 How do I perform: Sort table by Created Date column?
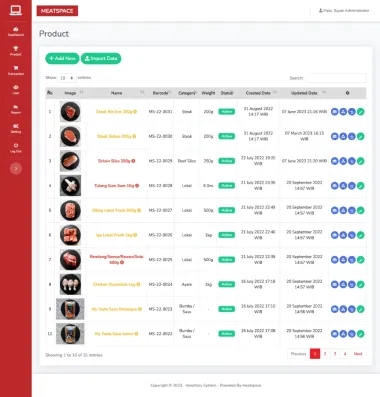pyautogui.click(x=258, y=93)
